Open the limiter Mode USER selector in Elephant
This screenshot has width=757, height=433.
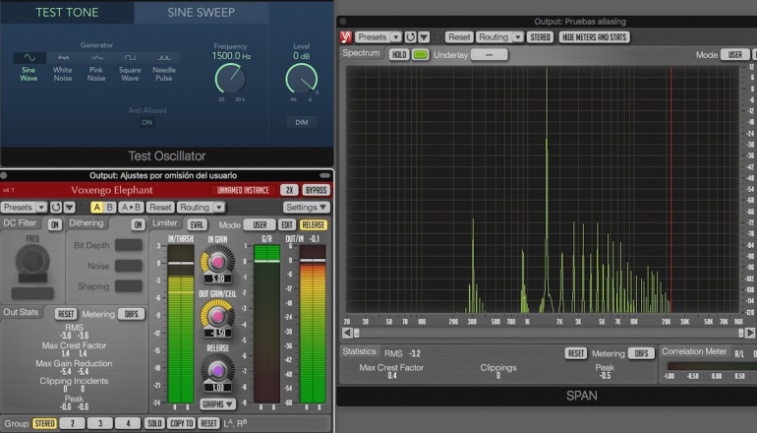260,225
